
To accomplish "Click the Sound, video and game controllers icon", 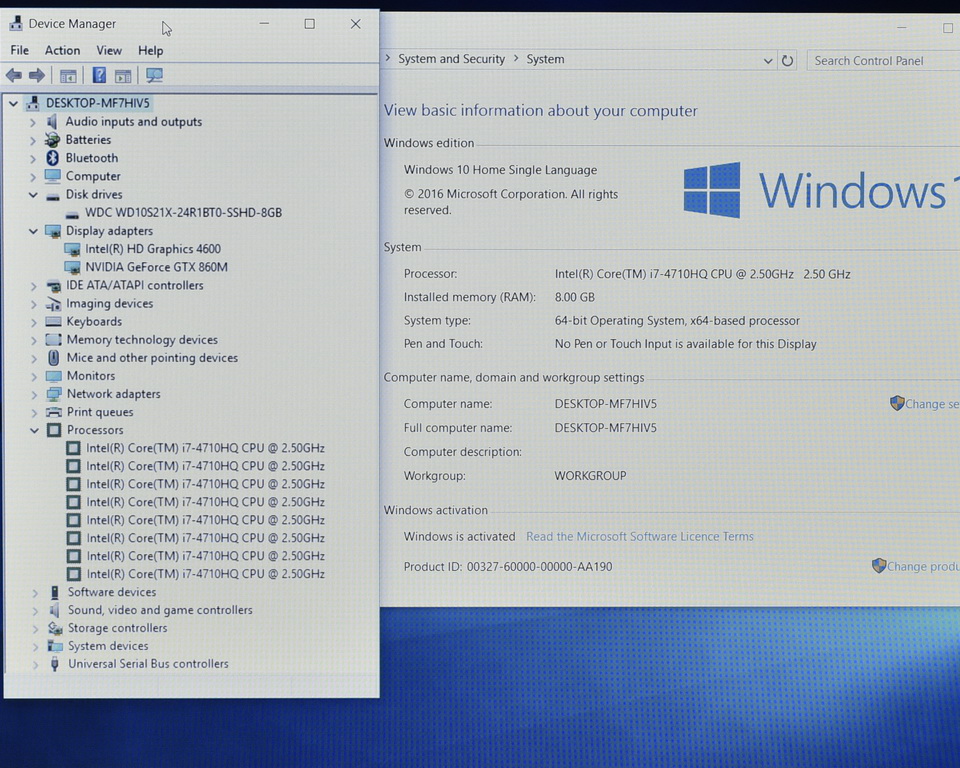I will [x=54, y=610].
